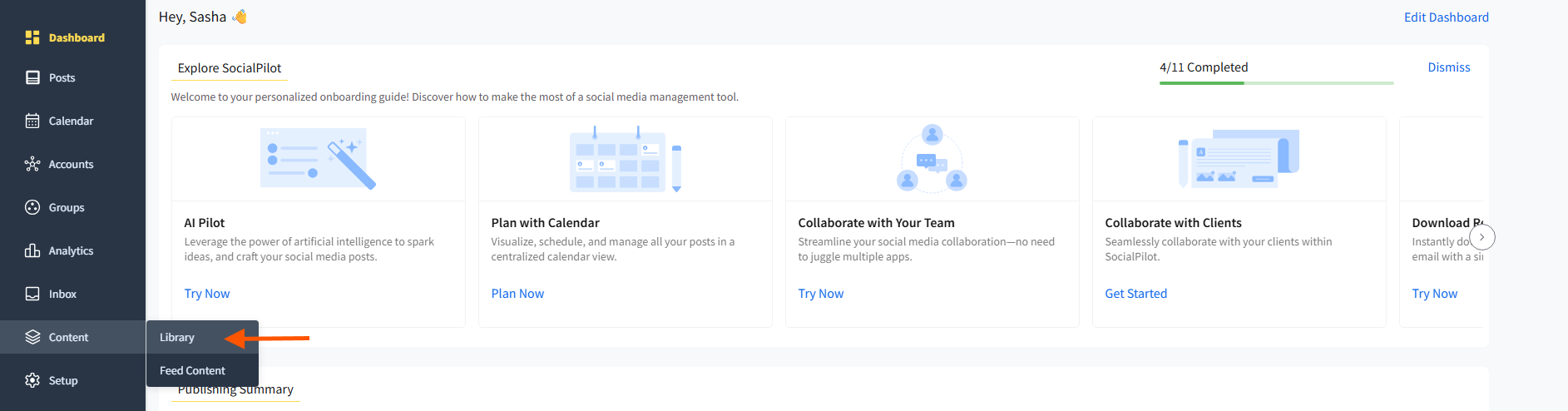
Task: Click the Groups icon in sidebar
Action: click(32, 207)
